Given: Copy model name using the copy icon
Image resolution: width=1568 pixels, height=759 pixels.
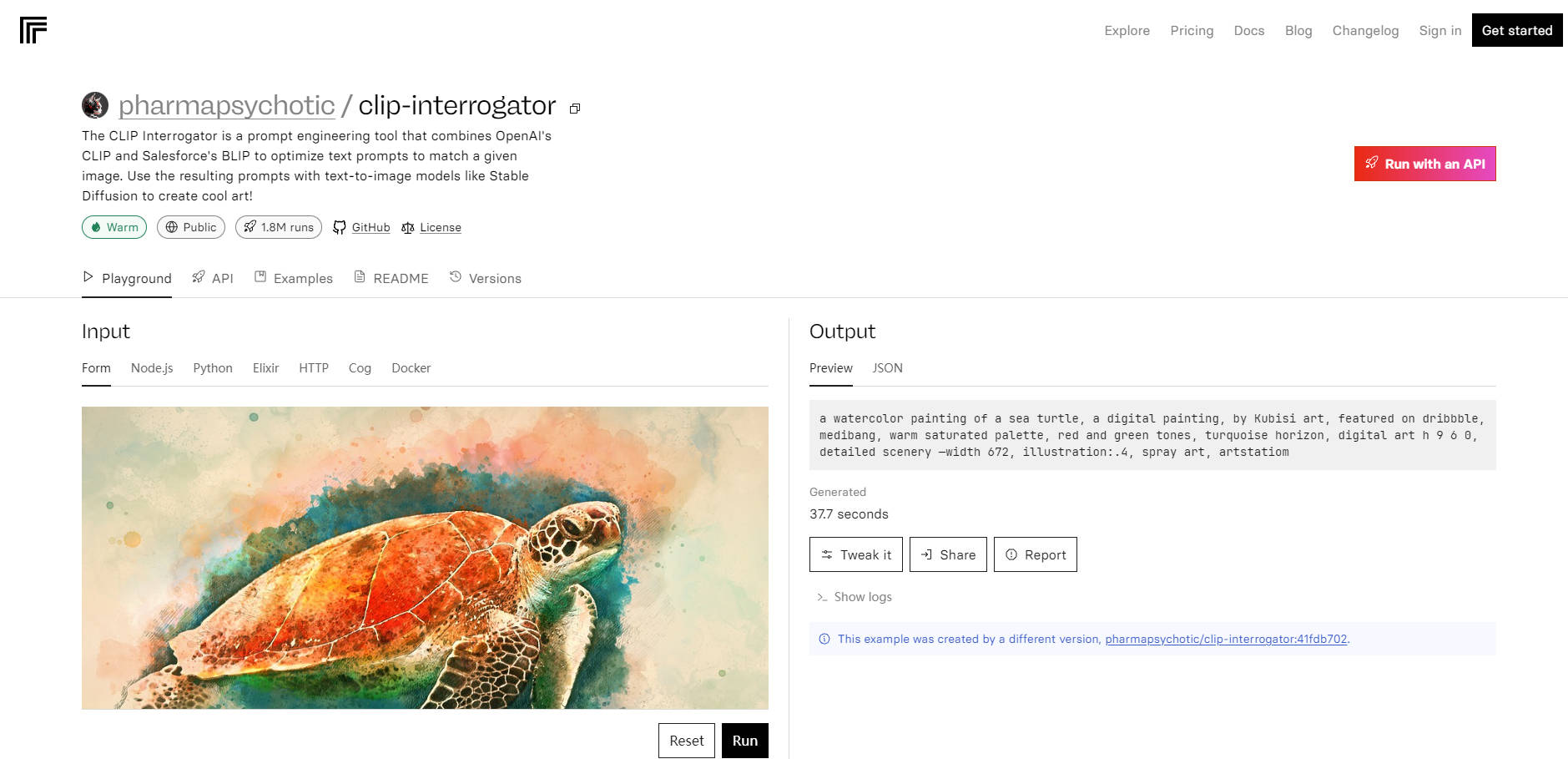Looking at the screenshot, I should [x=573, y=109].
